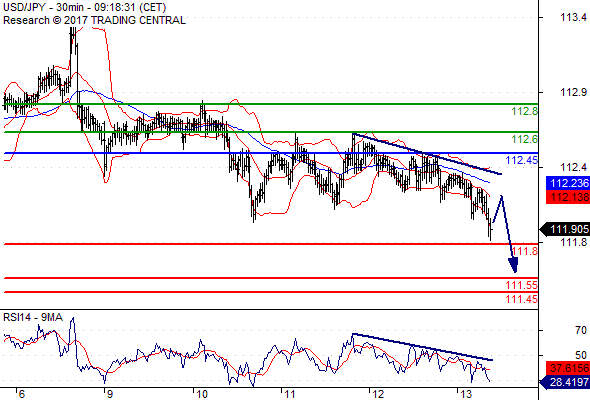This screenshot has width=590, height=400.
Task: Click the 28.4197 RSI value tag
Action: [565, 382]
